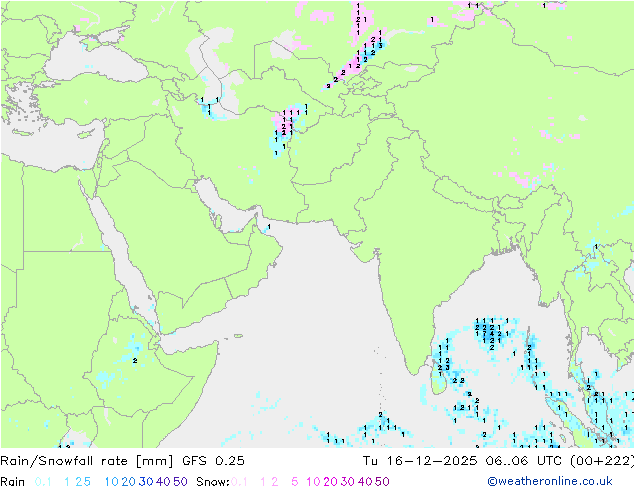The height and width of the screenshot is (490, 634).
Task: Select the Snow legend 40 value
Action: pos(365,482)
